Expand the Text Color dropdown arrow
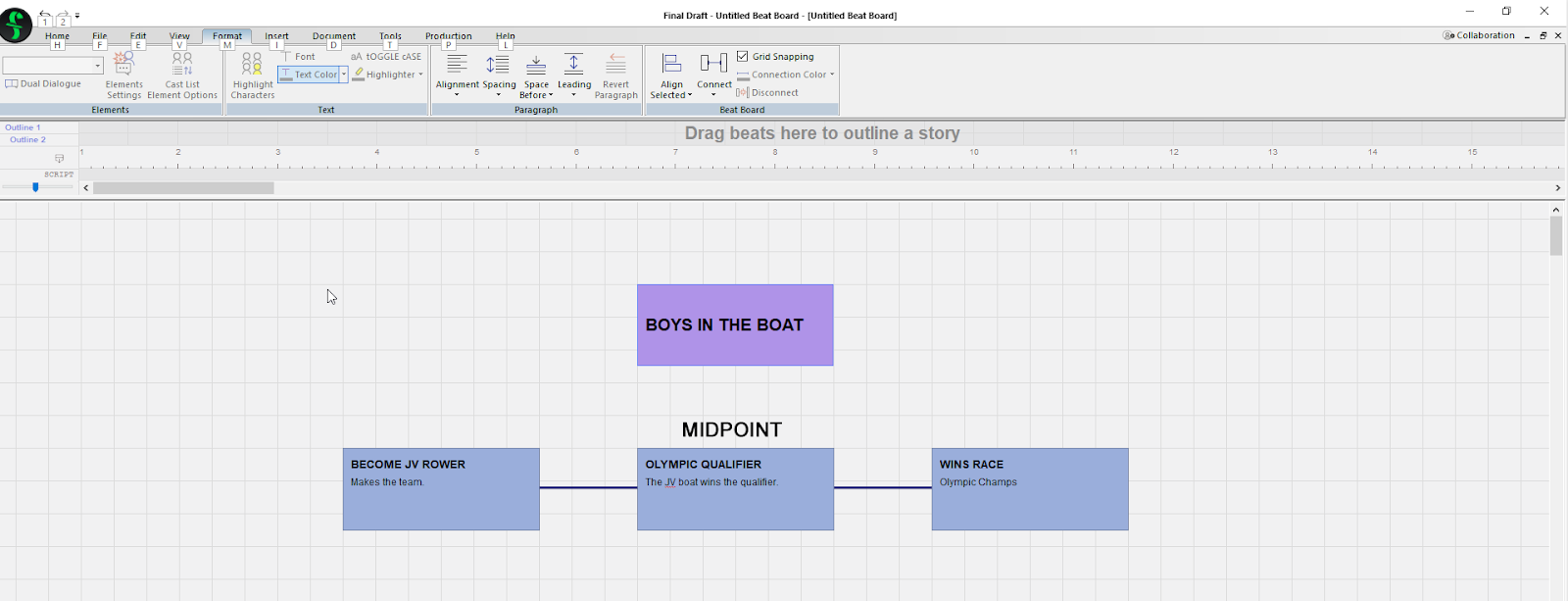This screenshot has width=1568, height=601. coord(344,75)
